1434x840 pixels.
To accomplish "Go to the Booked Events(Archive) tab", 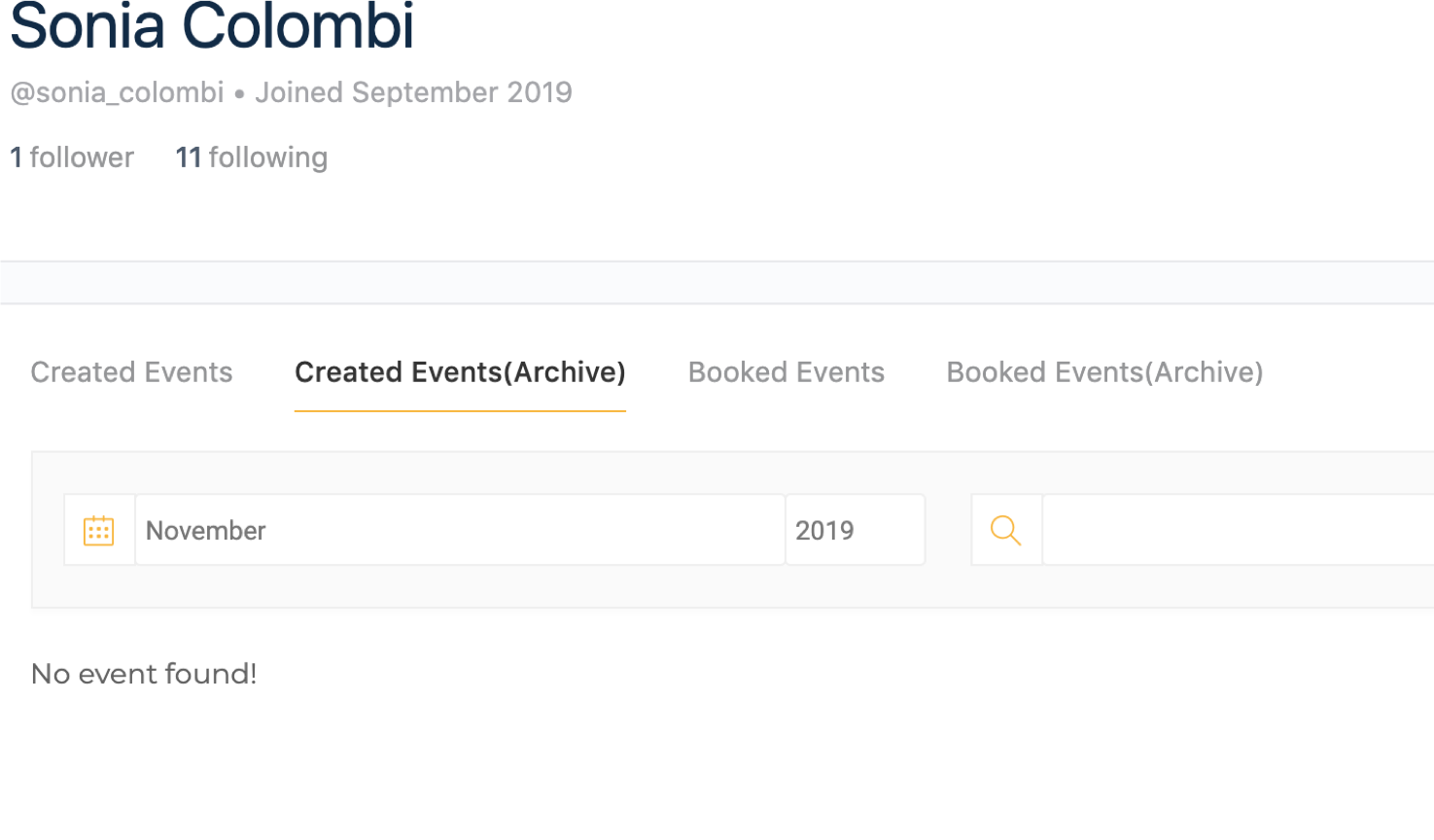I will pyautogui.click(x=1105, y=372).
